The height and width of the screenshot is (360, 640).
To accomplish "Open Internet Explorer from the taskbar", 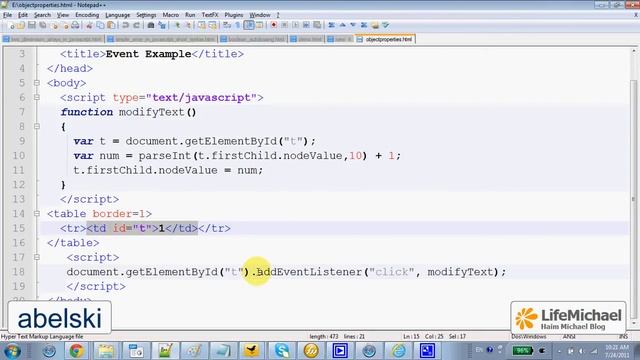I will (x=398, y=351).
